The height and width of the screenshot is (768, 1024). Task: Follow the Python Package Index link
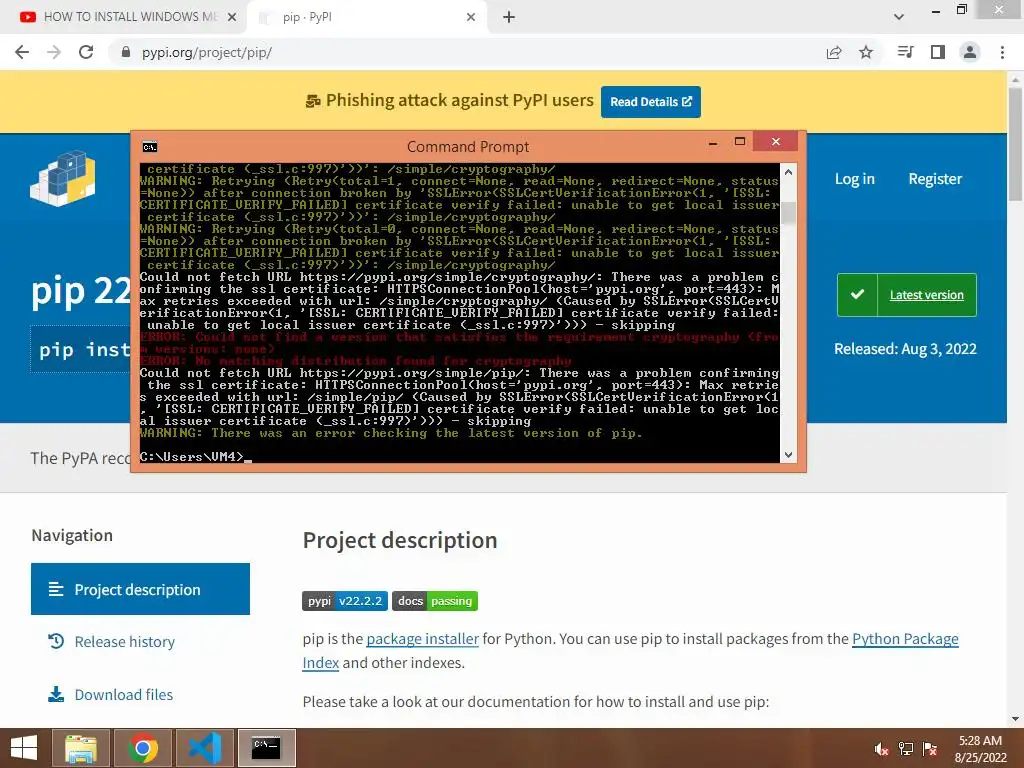[x=905, y=639]
